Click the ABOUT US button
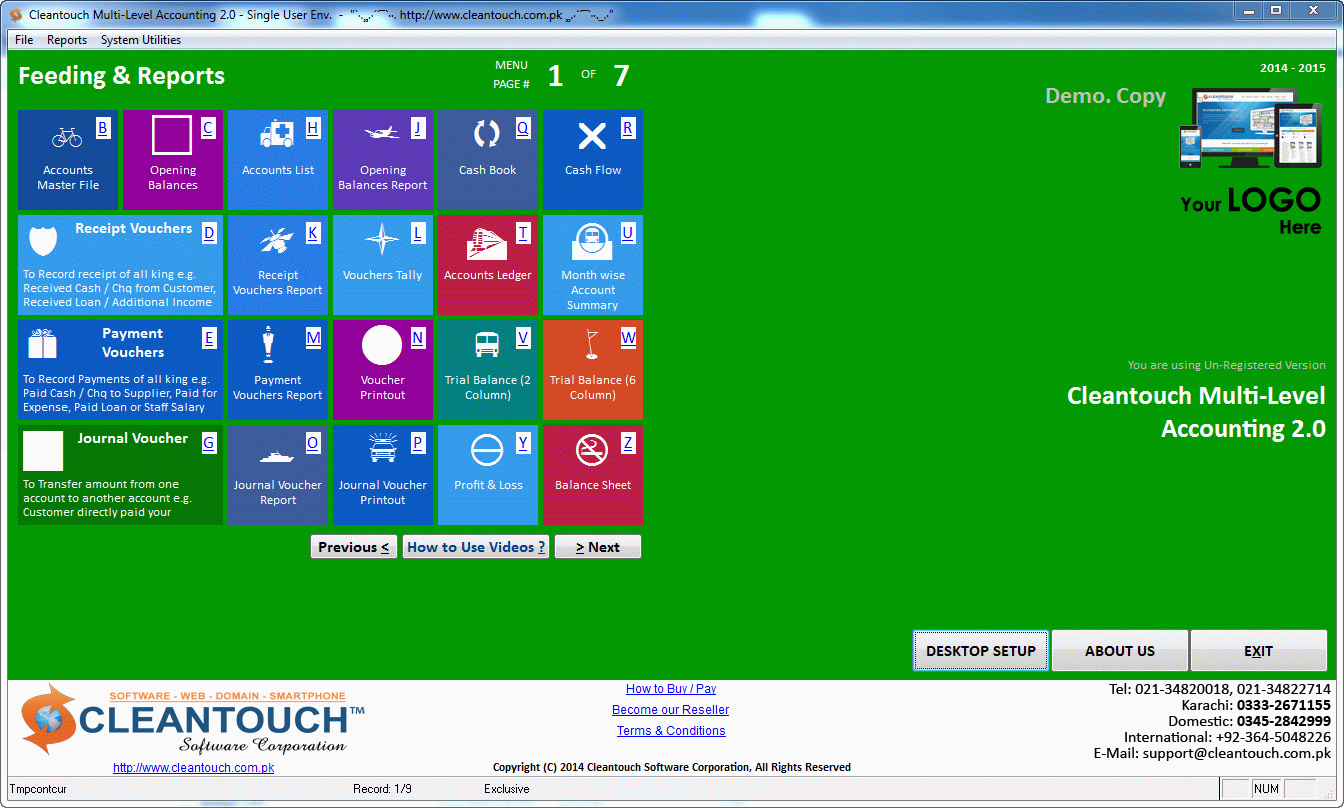Screen dimensions: 1344x808 1120,651
